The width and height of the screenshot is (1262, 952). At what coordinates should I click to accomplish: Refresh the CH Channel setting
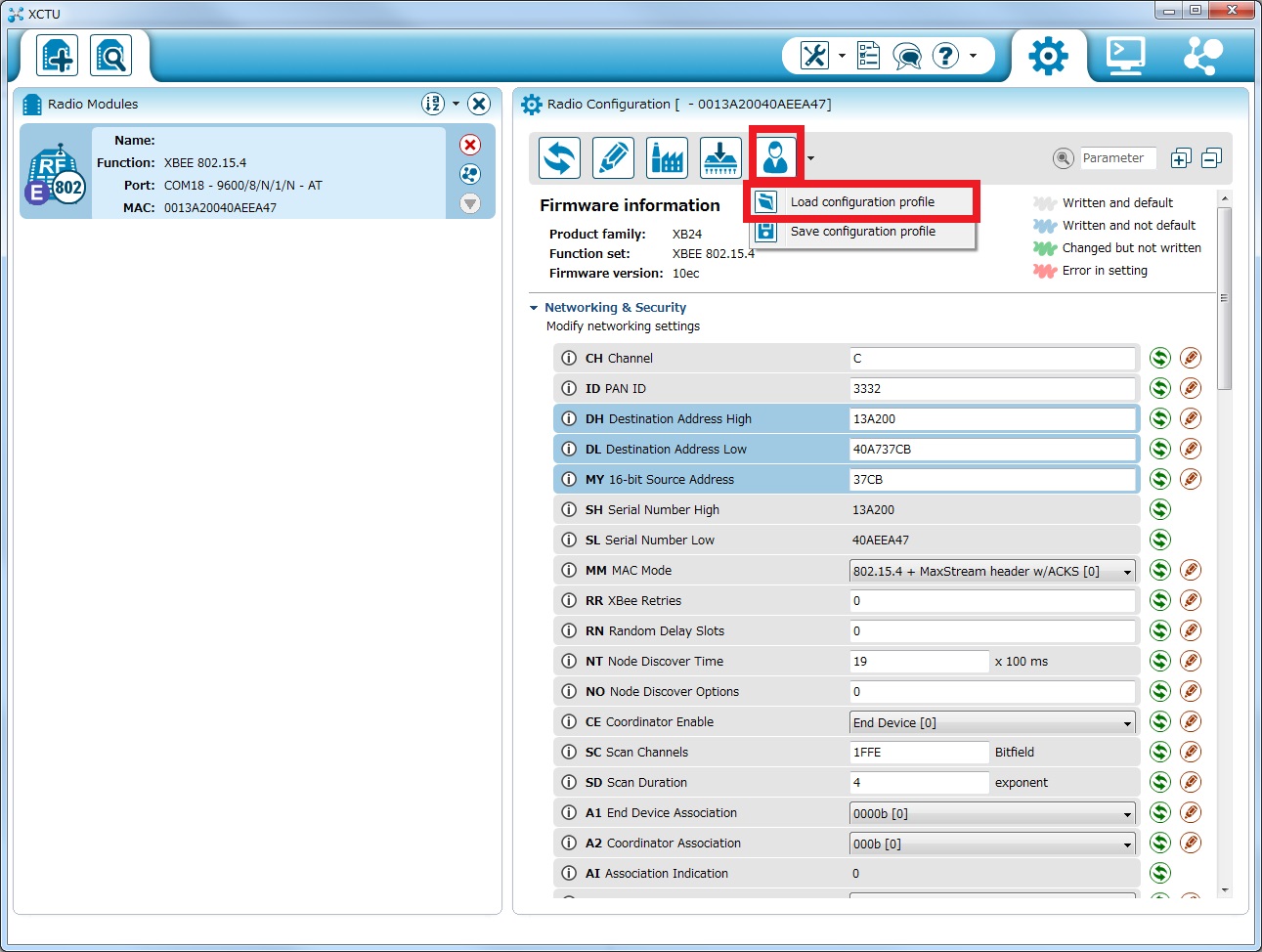pos(1160,358)
